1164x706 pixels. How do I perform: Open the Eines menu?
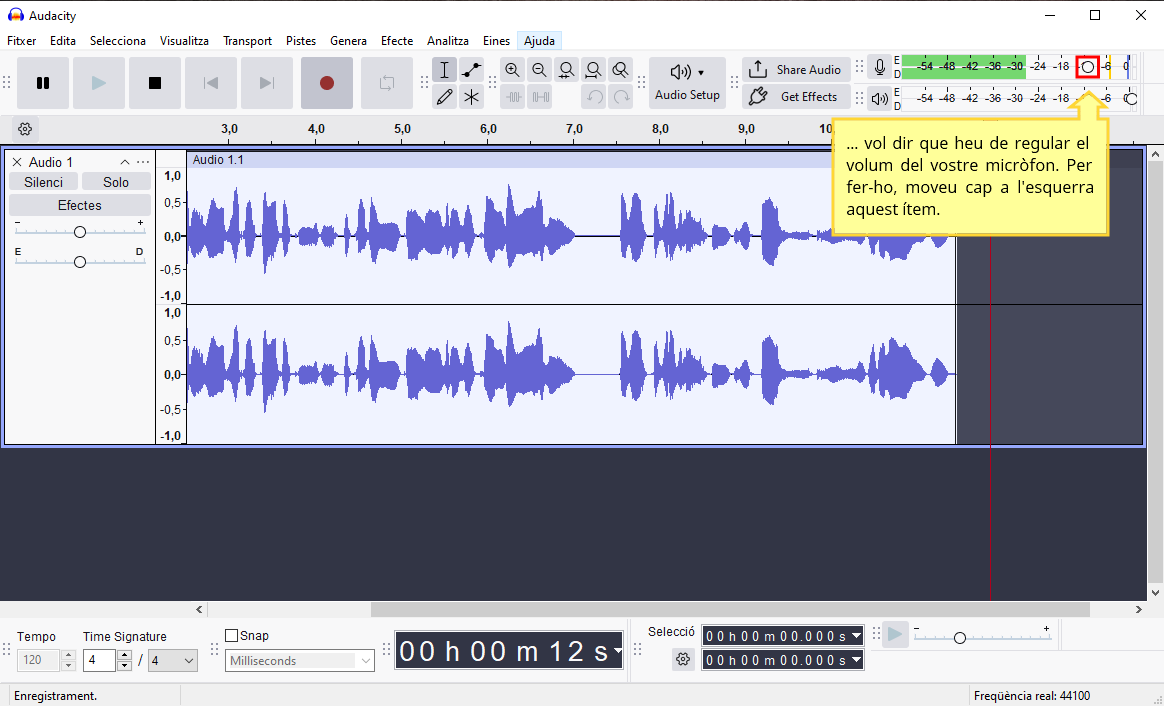[496, 41]
